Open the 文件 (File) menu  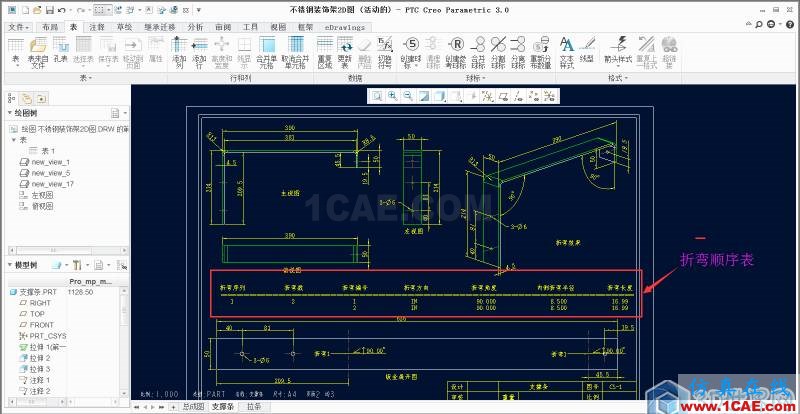(x=20, y=27)
